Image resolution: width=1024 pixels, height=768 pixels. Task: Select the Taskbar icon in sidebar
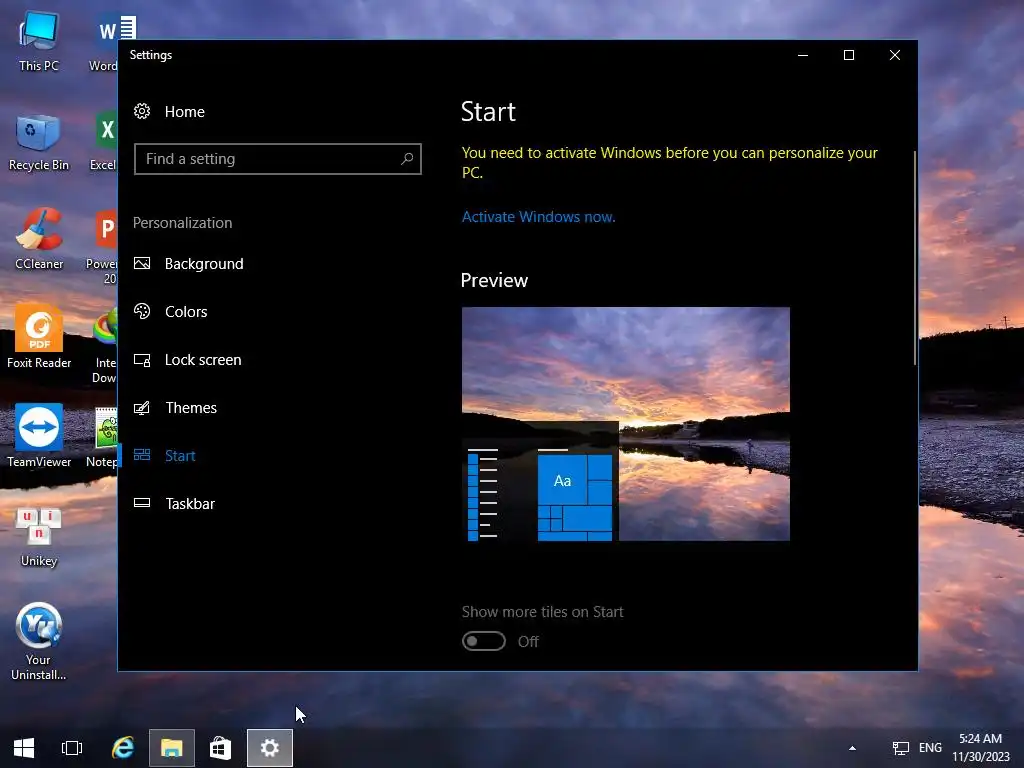pos(142,502)
